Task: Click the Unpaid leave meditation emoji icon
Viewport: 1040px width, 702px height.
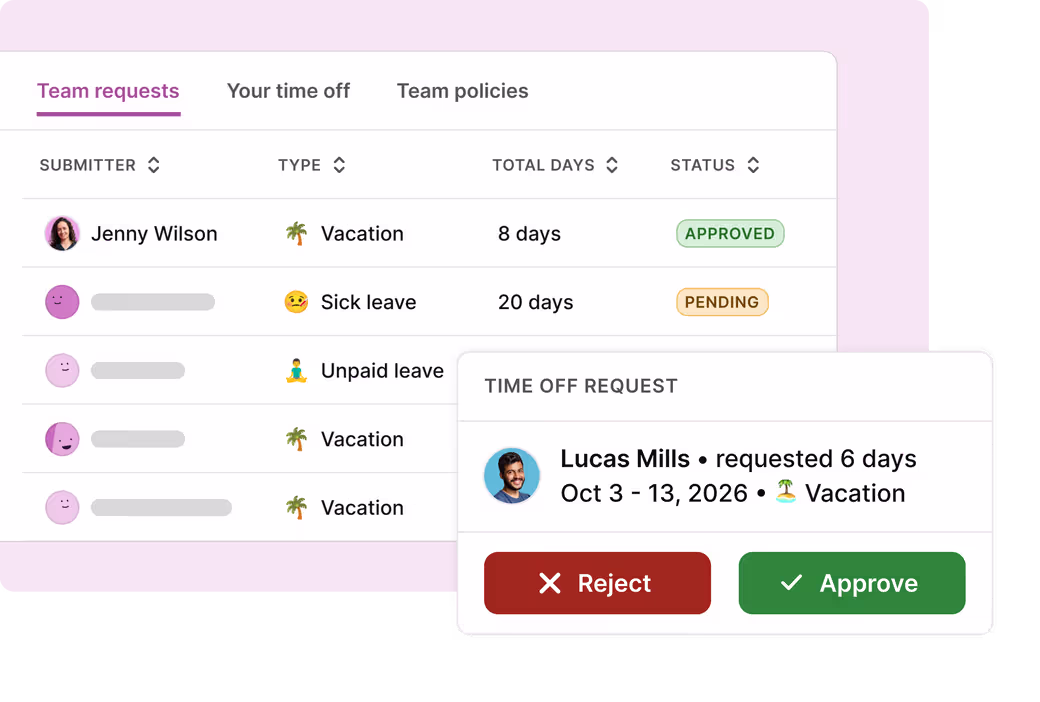Action: (296, 370)
